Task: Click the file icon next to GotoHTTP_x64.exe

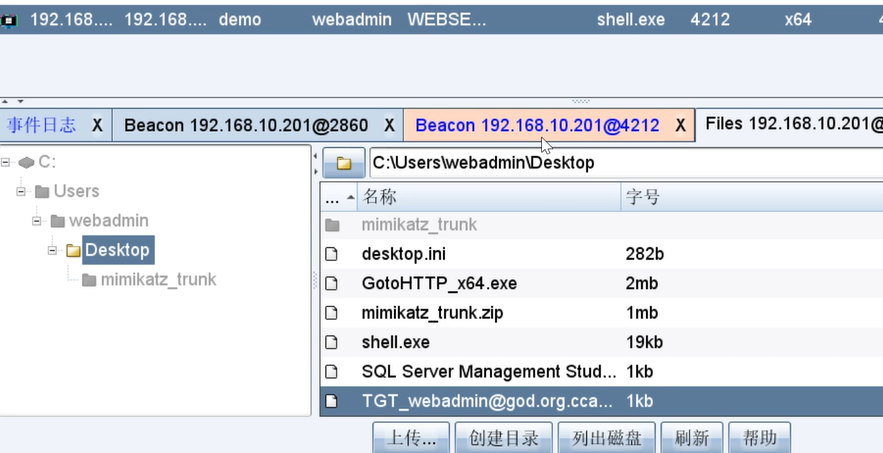Action: [332, 283]
